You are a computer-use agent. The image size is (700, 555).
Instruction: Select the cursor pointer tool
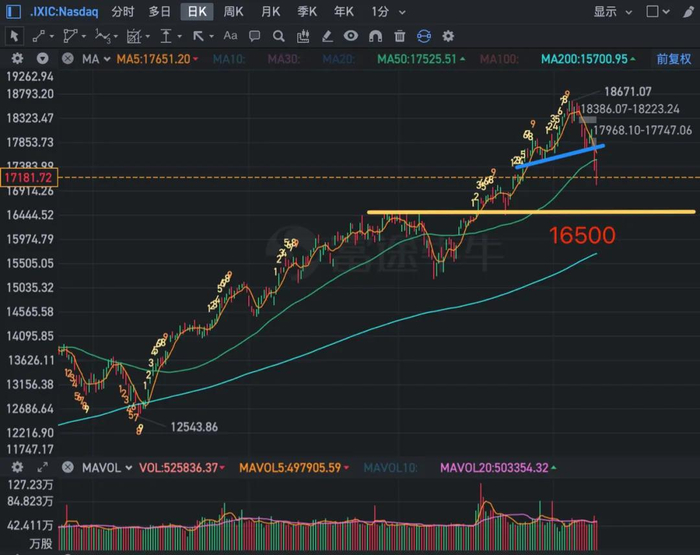[14, 36]
